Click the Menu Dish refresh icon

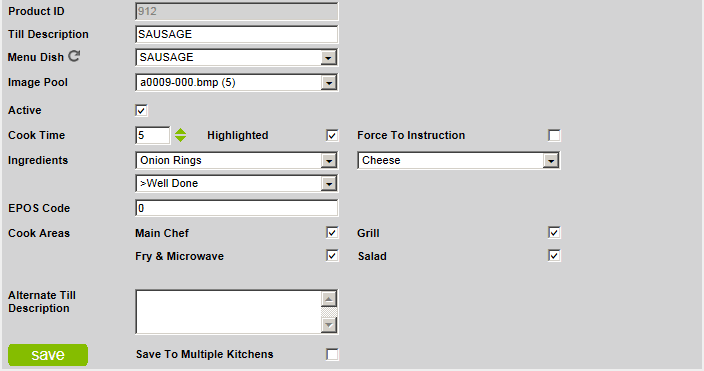[74, 56]
